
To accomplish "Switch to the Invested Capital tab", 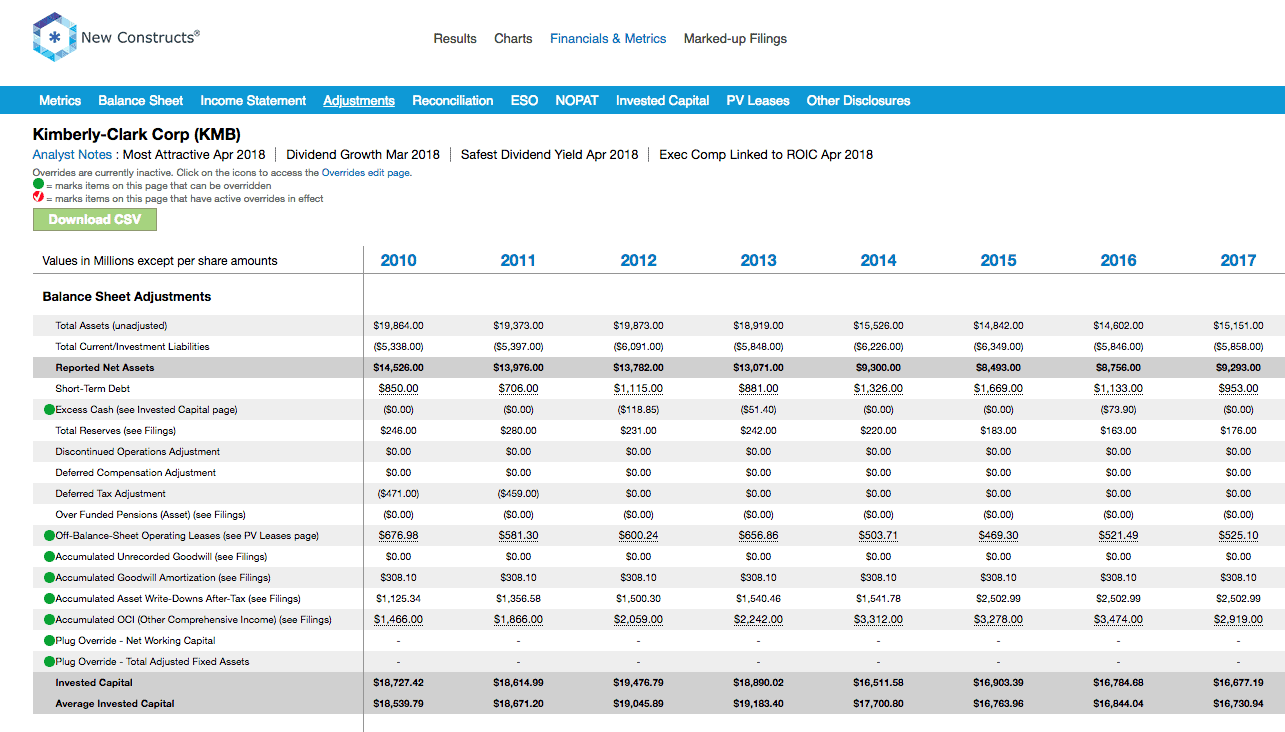I will (x=663, y=101).
